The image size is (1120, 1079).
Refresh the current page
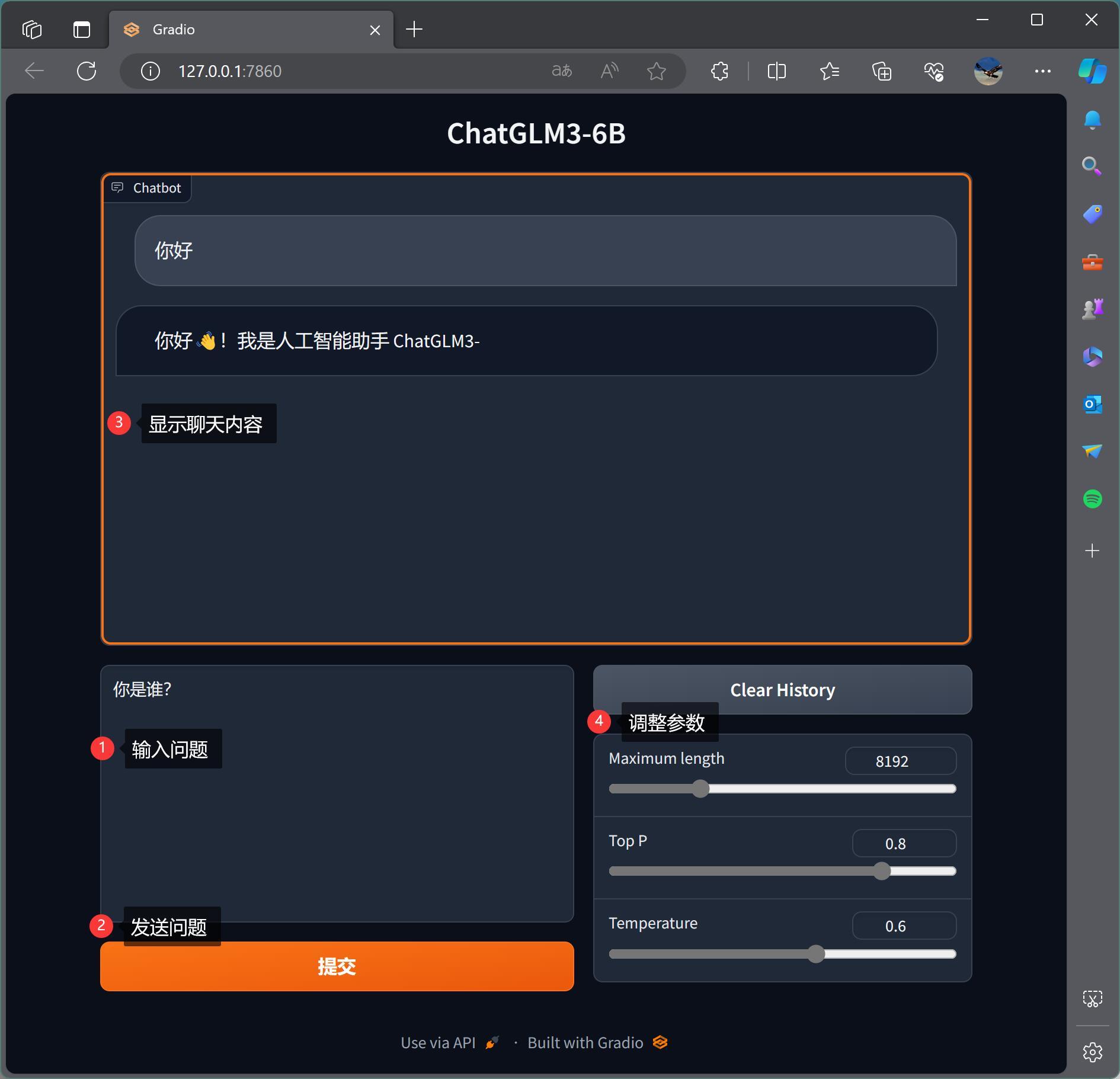coord(87,71)
